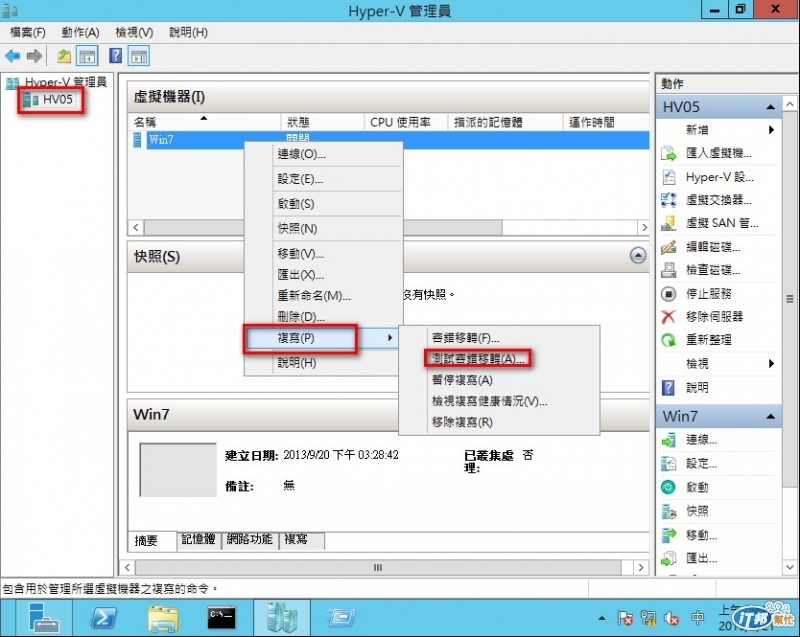The width and height of the screenshot is (800, 637).
Task: Choose 啟動(S) from context menu
Action: coord(322,204)
